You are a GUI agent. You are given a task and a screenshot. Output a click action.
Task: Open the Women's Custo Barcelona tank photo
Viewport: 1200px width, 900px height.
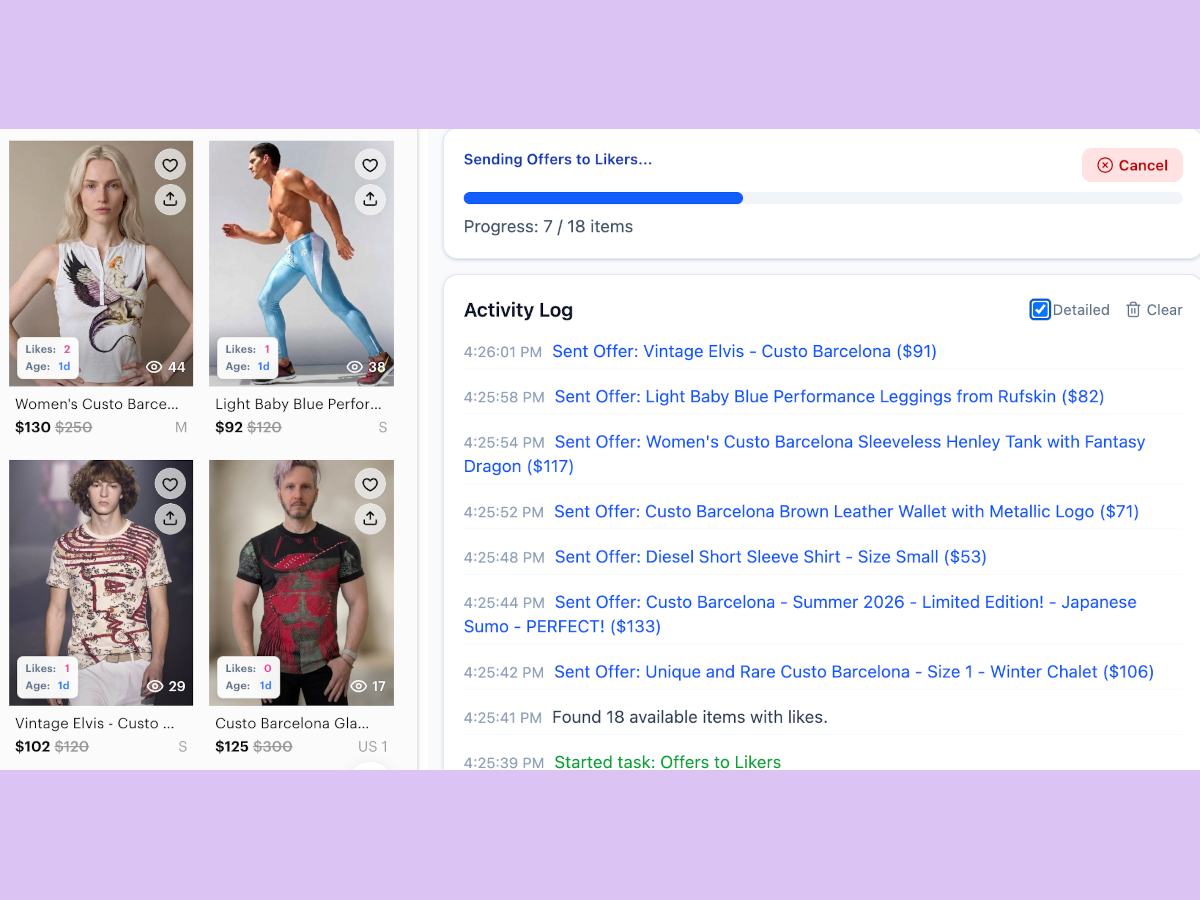(101, 263)
